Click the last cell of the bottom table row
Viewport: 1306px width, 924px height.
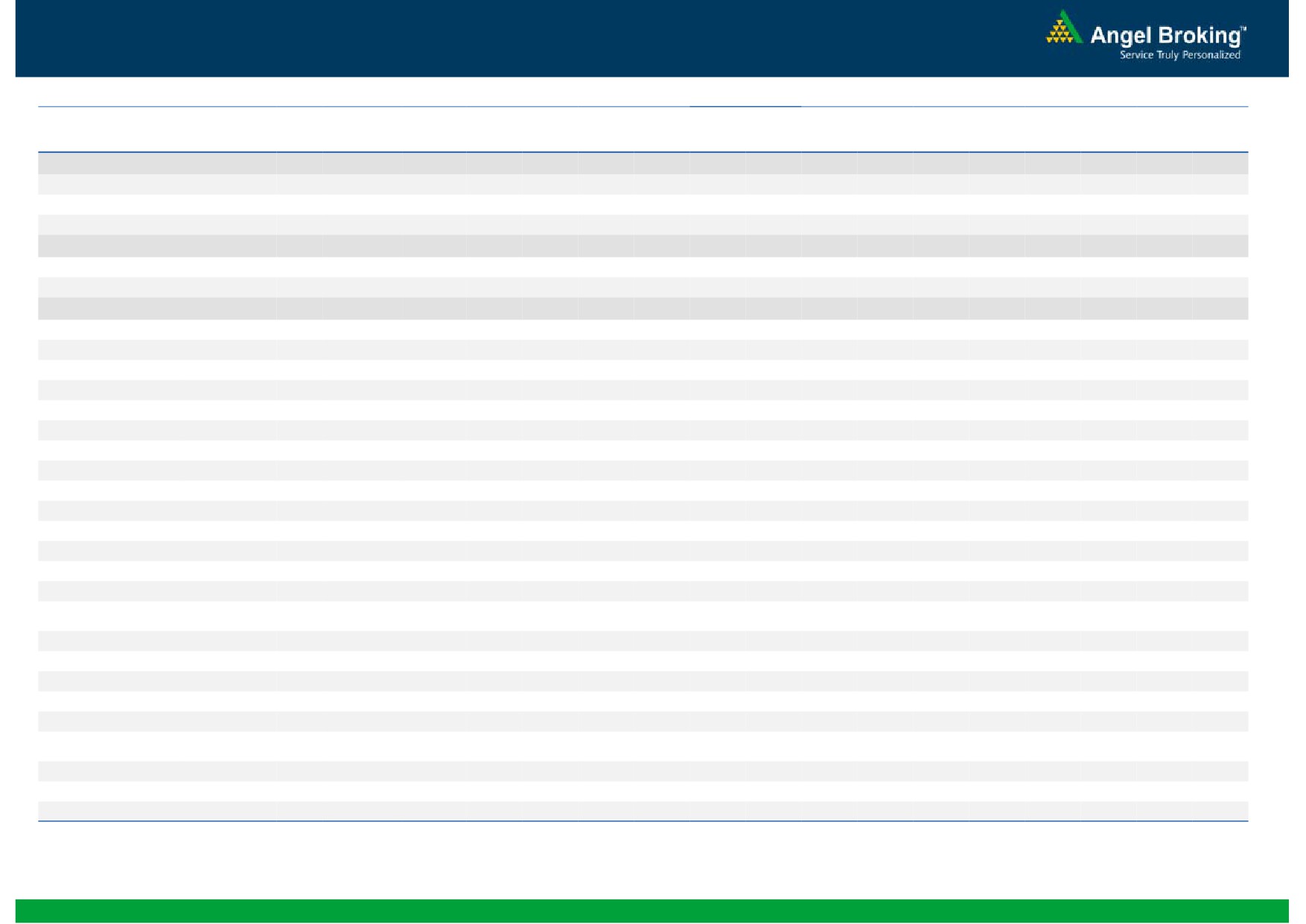click(1220, 810)
